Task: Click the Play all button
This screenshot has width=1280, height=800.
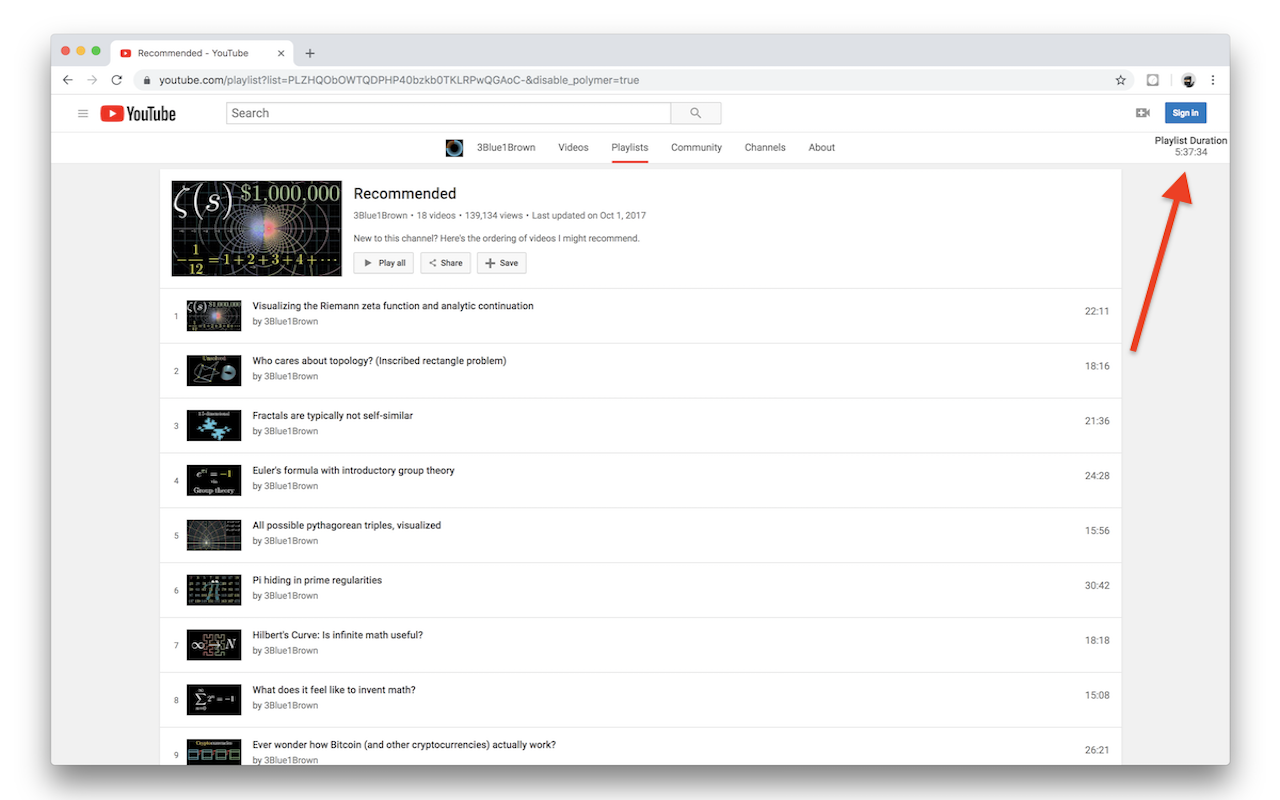Action: tap(383, 263)
